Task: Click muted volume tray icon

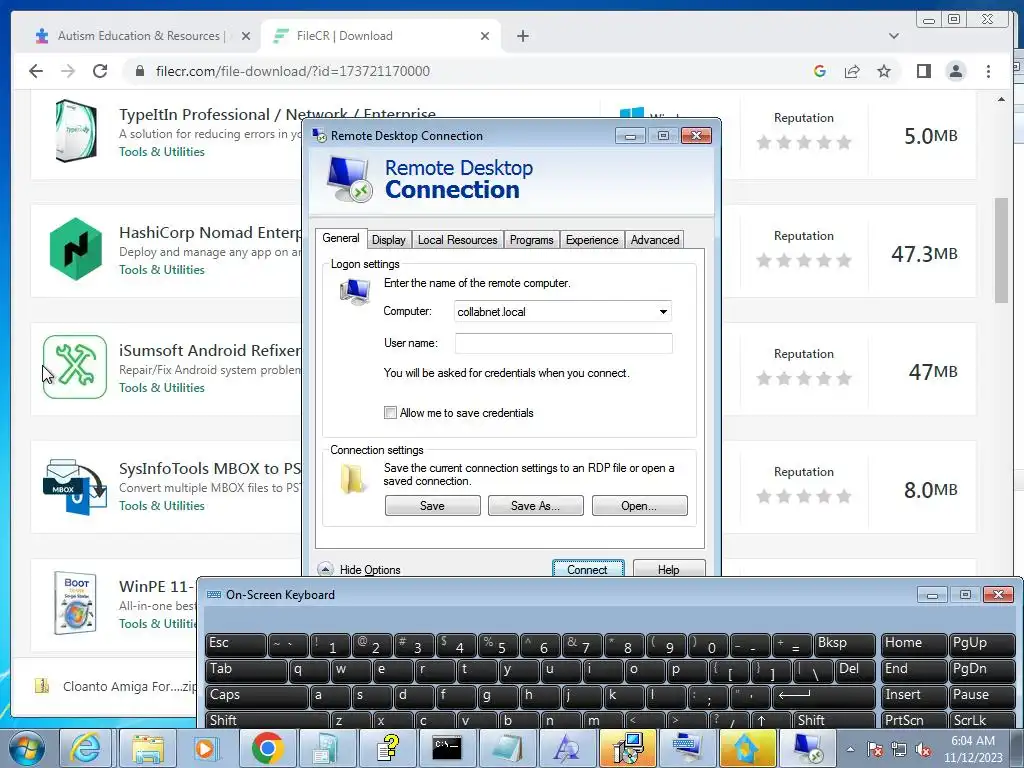Action: coord(923,750)
